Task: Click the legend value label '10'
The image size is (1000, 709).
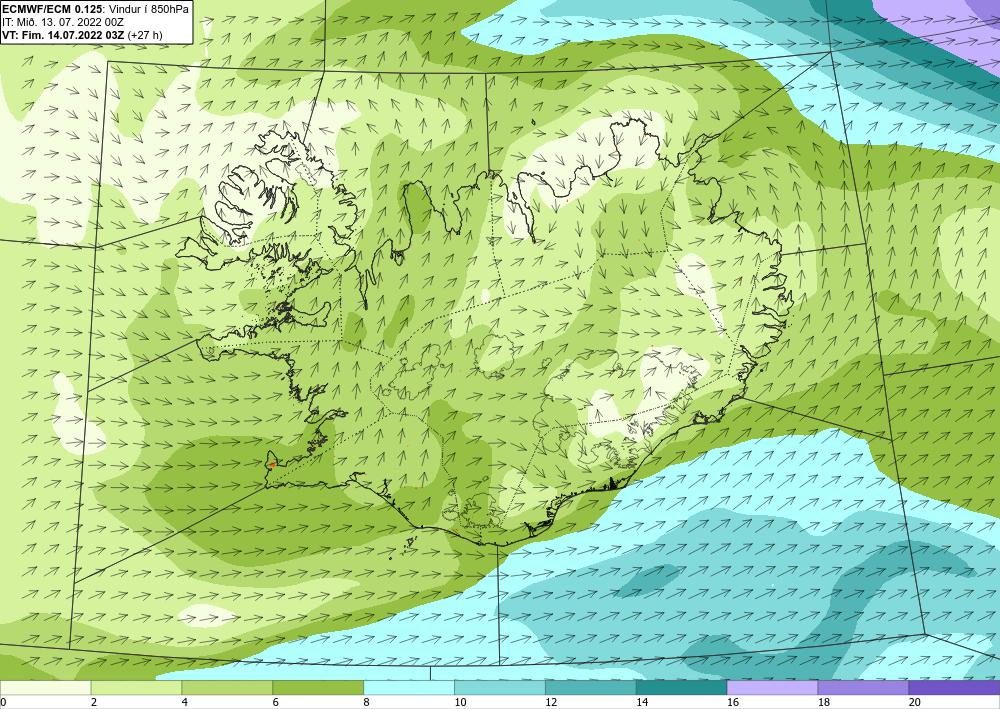Action: coord(460,703)
